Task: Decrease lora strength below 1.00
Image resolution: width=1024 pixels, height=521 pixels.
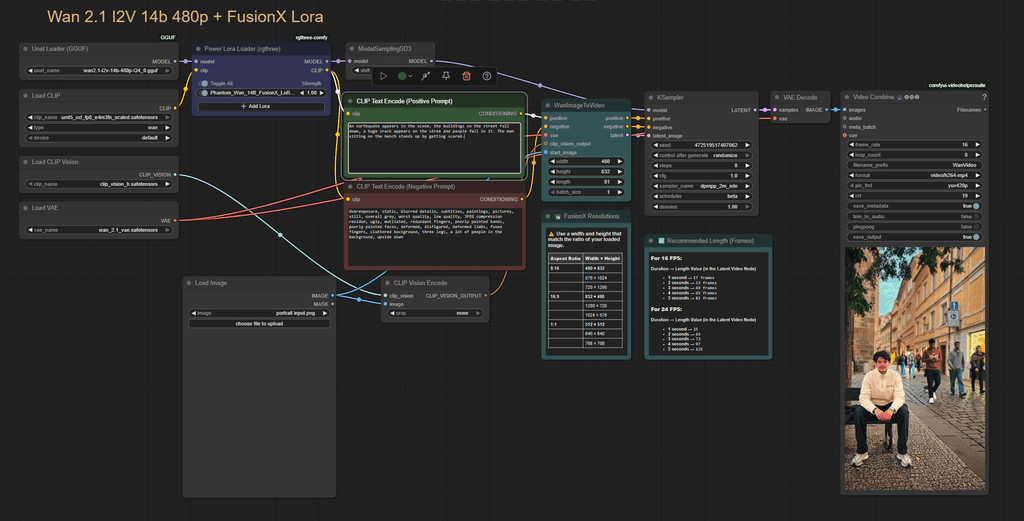Action: pos(302,93)
